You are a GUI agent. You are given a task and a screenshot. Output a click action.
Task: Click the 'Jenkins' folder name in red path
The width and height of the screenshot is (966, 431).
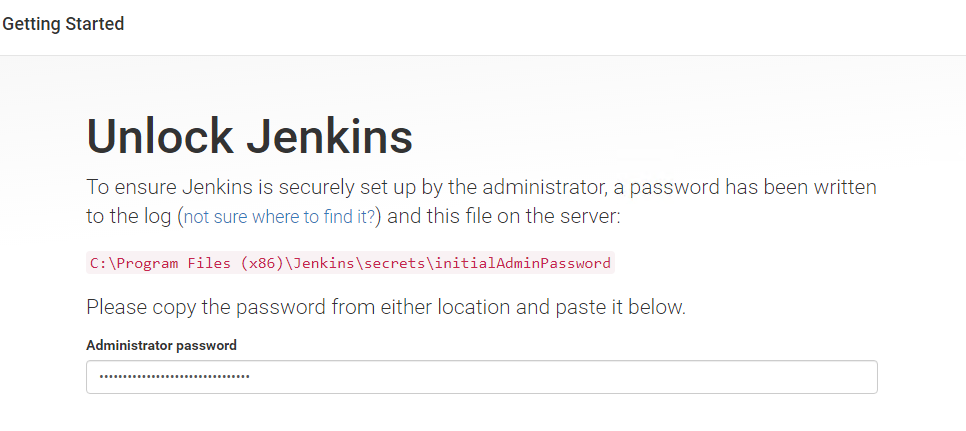point(324,264)
